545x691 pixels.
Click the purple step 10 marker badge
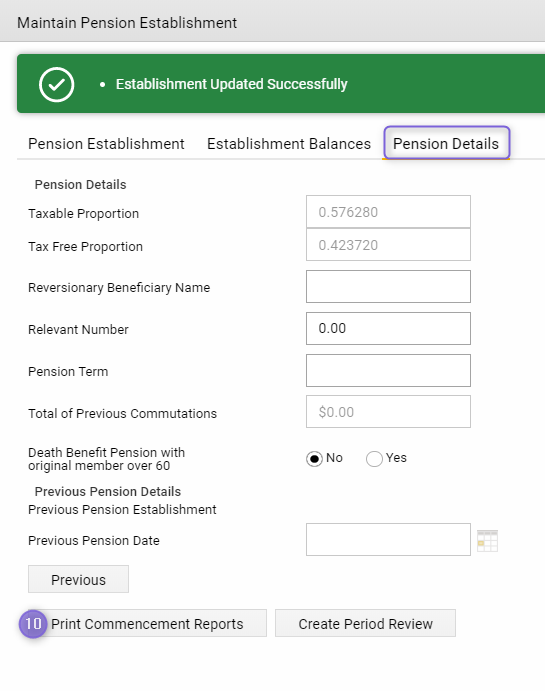coord(33,624)
